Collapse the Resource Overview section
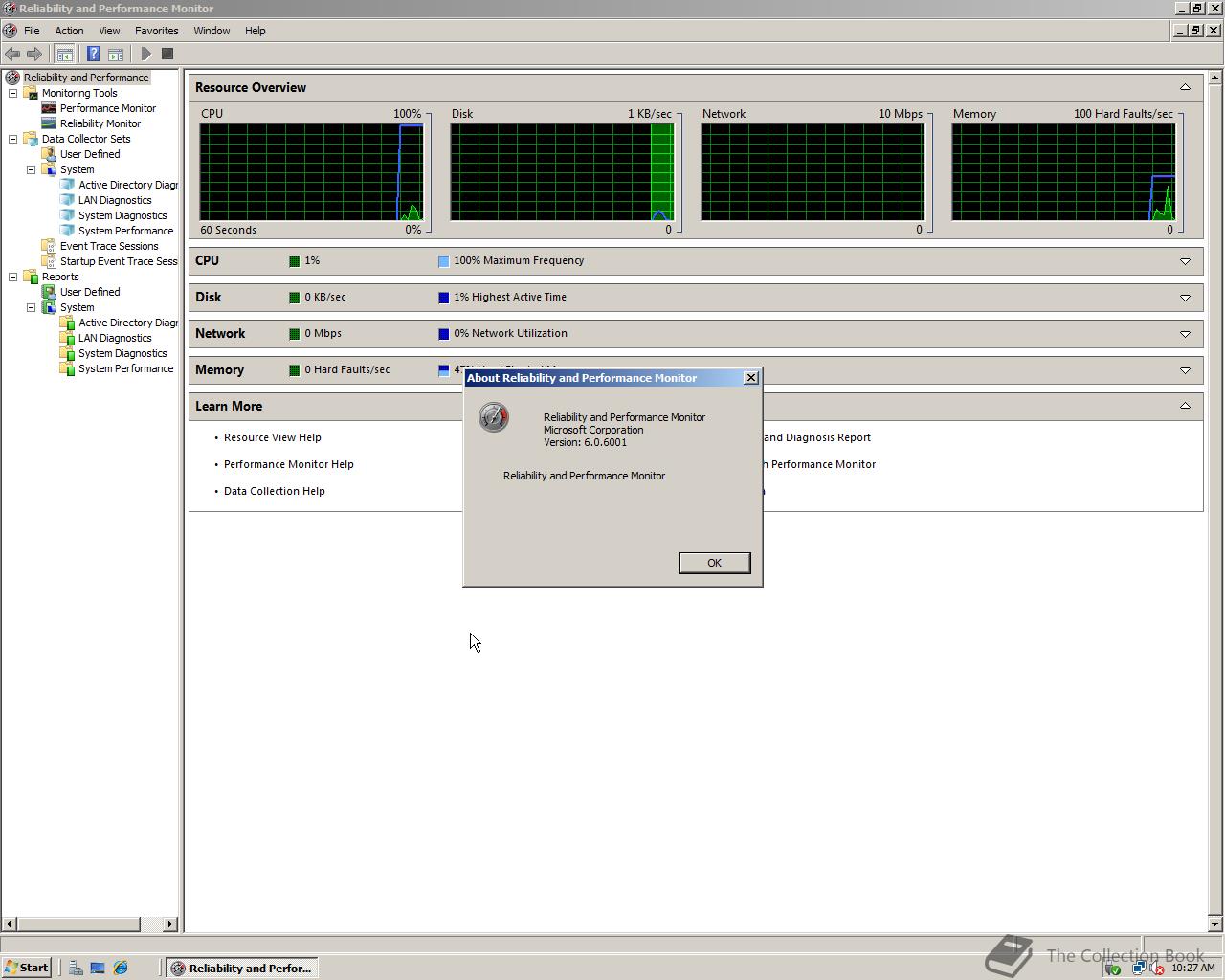This screenshot has width=1225, height=980. (x=1185, y=87)
